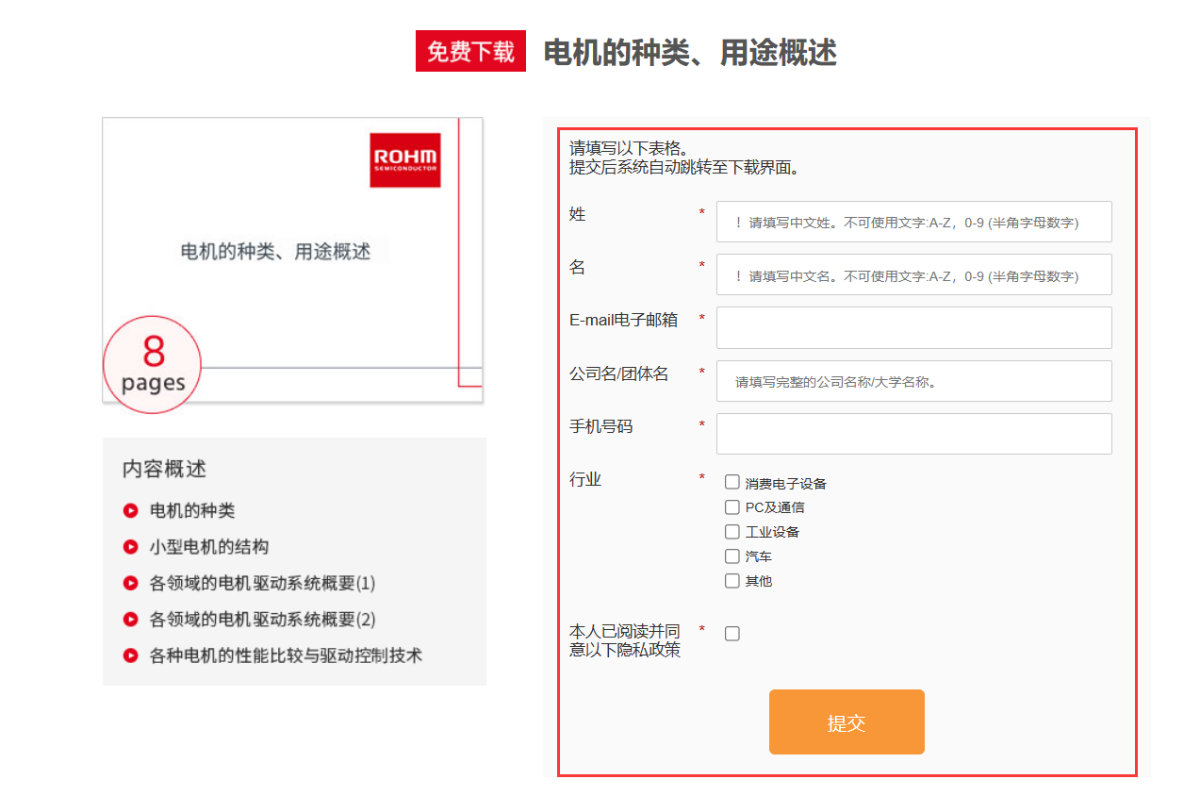Viewport: 1201px width, 797px height.
Task: Click the red 免费下载 label
Action: point(470,52)
